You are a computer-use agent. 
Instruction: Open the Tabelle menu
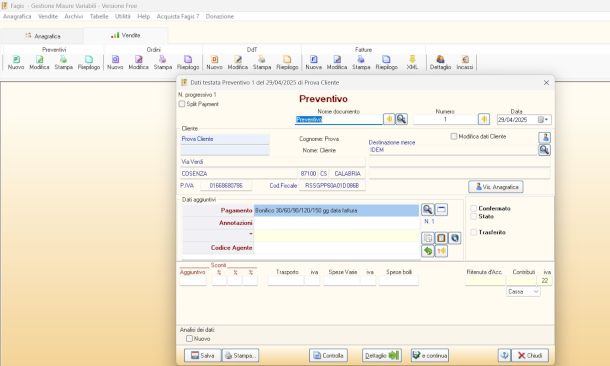[99, 16]
